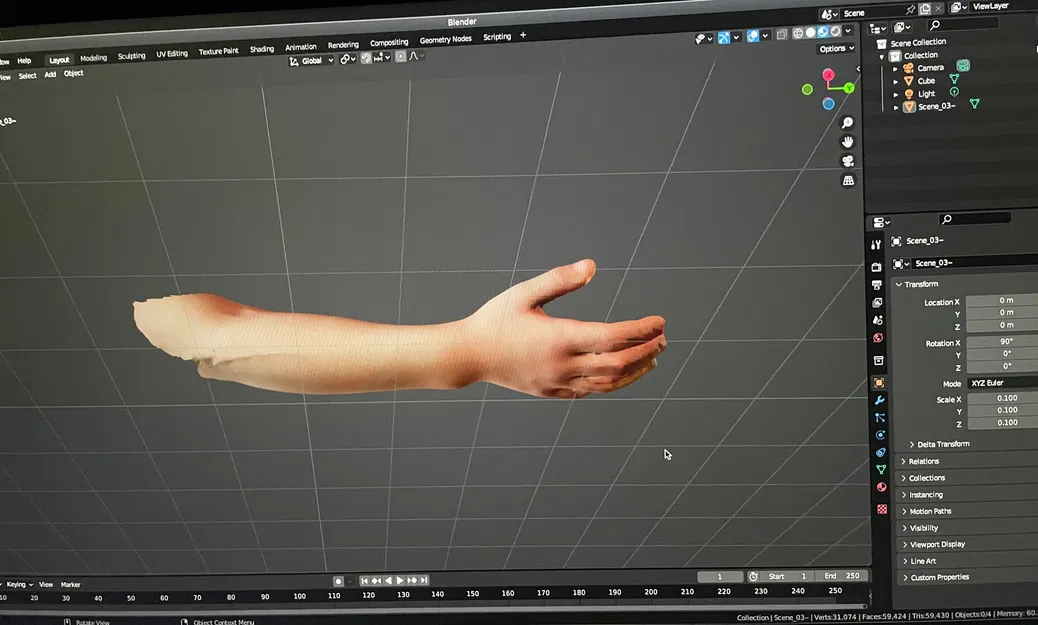Add a new workspace with plus button
Viewport: 1038px width, 625px height.
(523, 35)
